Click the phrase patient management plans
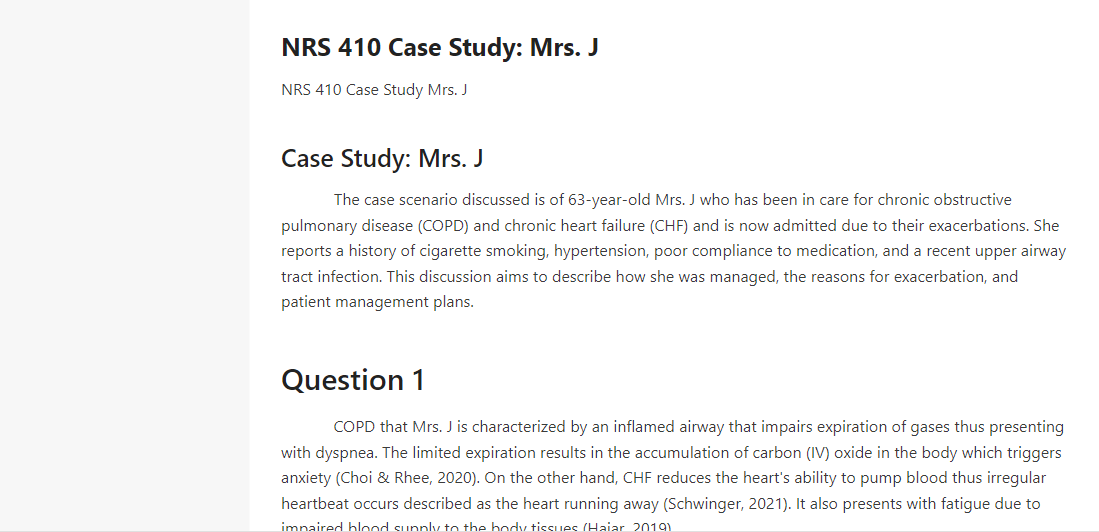Viewport: 1099px width, 532px height. [x=376, y=302]
